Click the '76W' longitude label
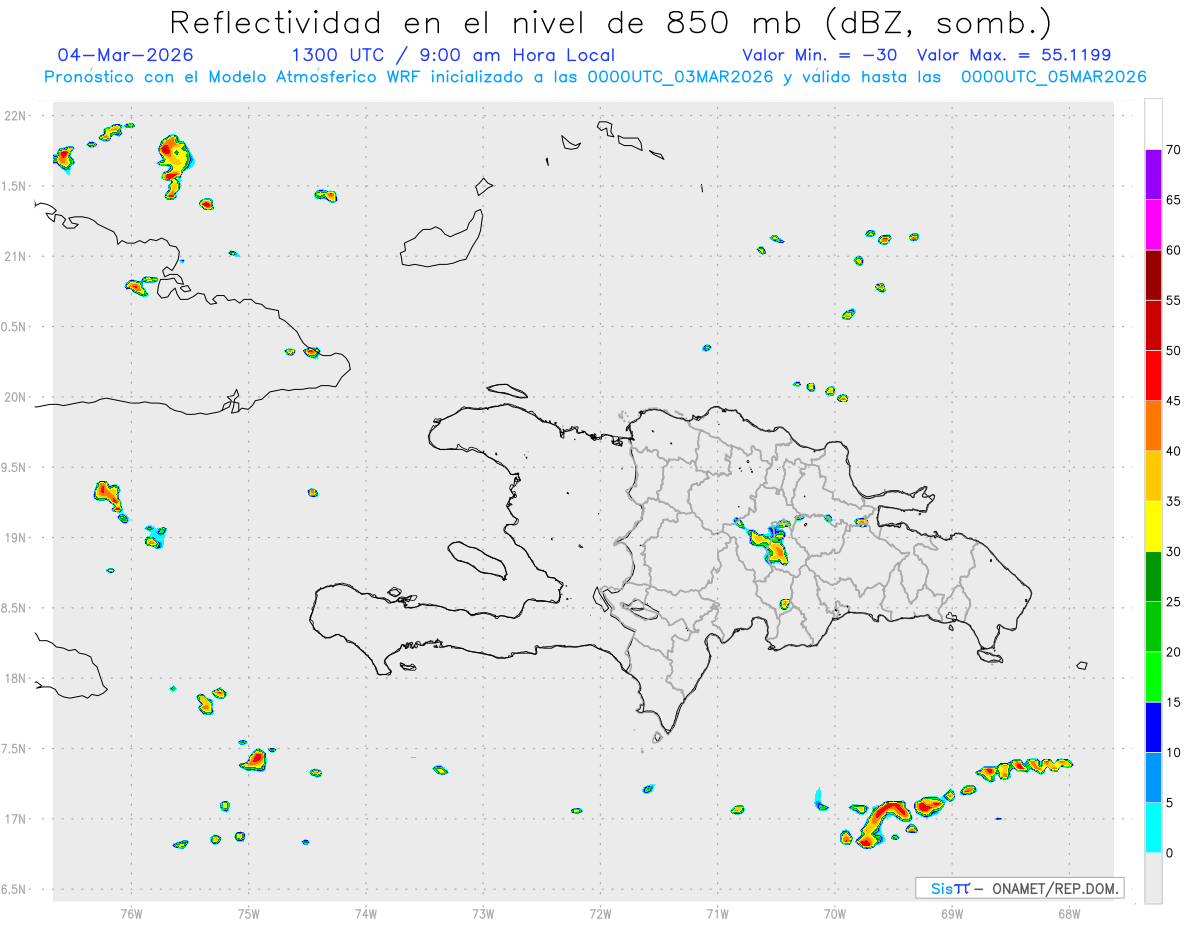 tap(131, 914)
